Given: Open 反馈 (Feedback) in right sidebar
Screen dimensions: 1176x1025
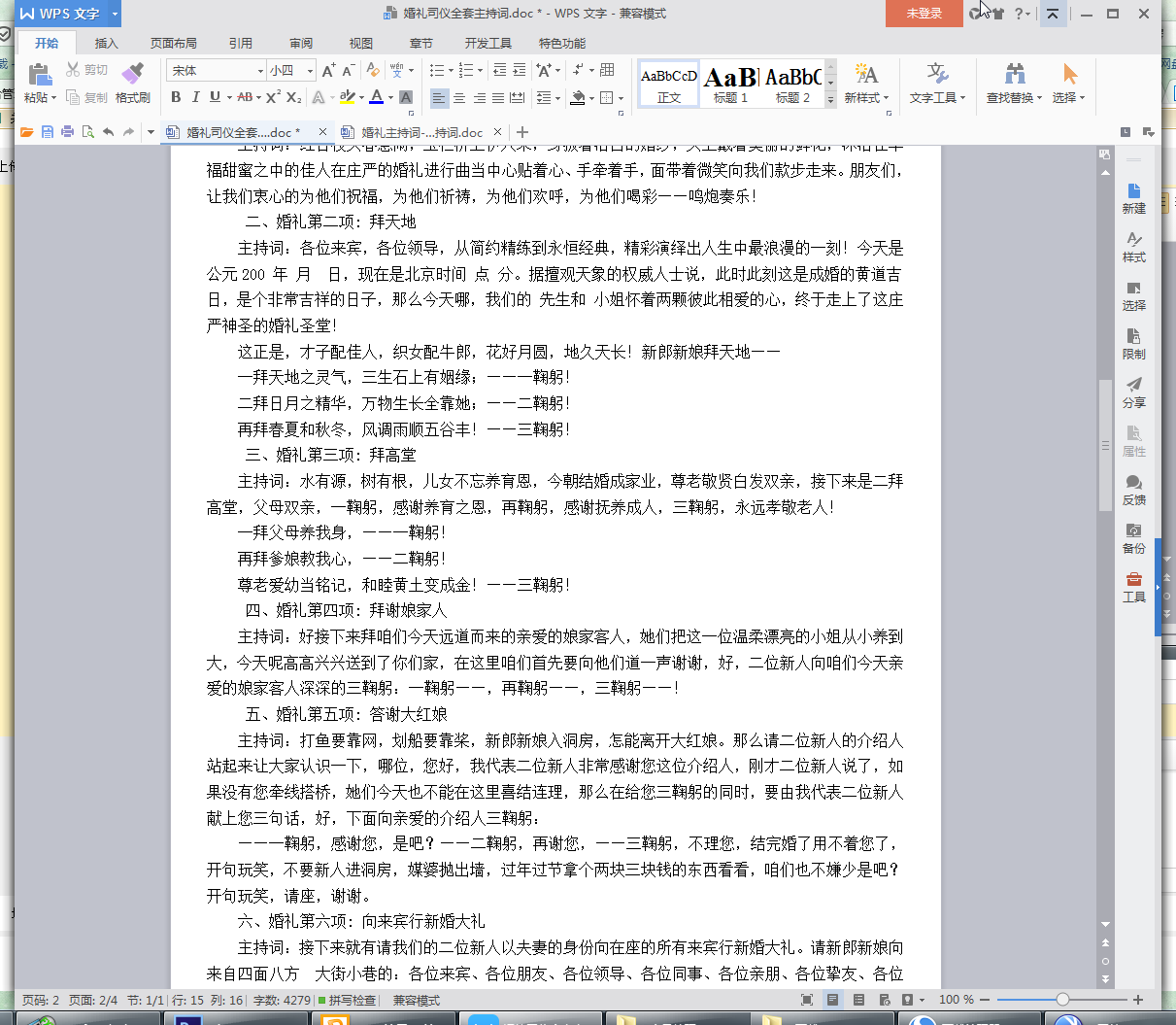Looking at the screenshot, I should pos(1133,490).
